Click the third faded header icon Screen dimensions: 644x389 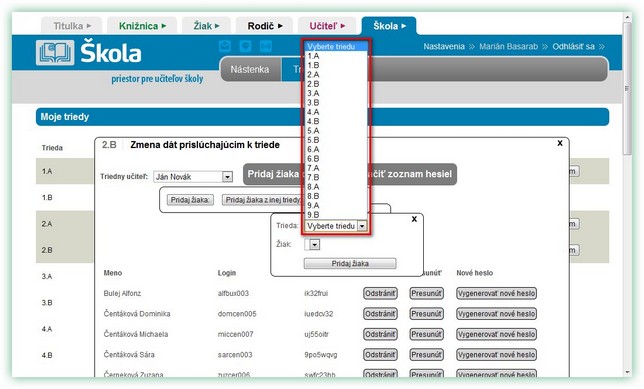point(266,46)
